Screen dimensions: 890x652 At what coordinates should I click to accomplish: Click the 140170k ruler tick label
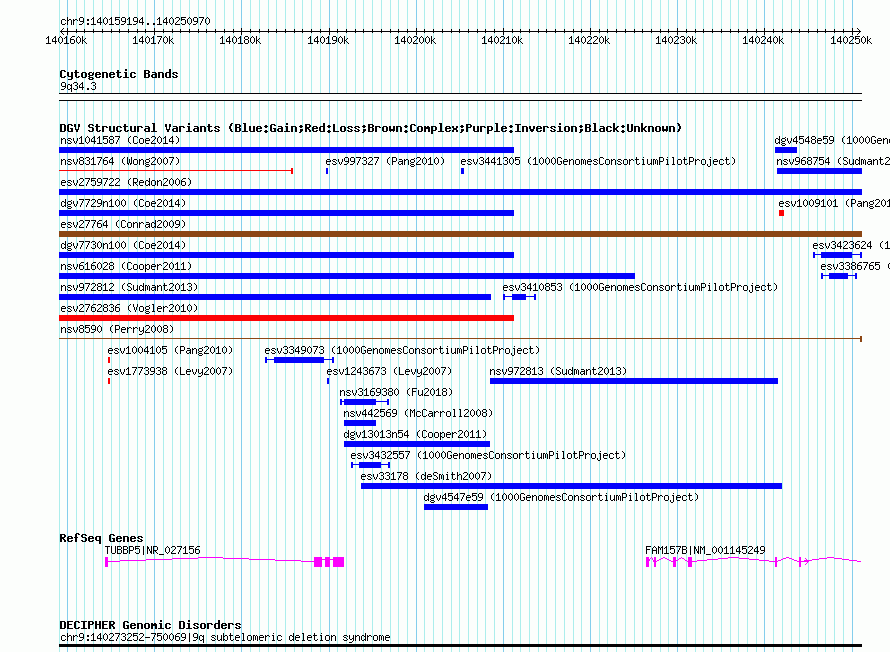[153, 40]
